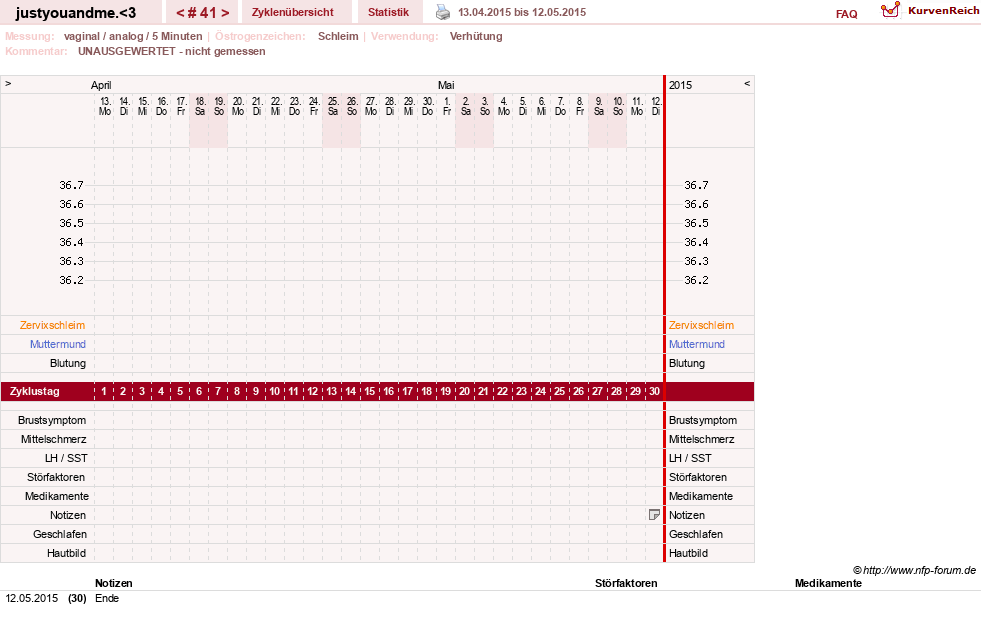Image resolution: width=981 pixels, height=622 pixels.
Task: Click the KurvenReich crown logo
Action: tap(890, 10)
